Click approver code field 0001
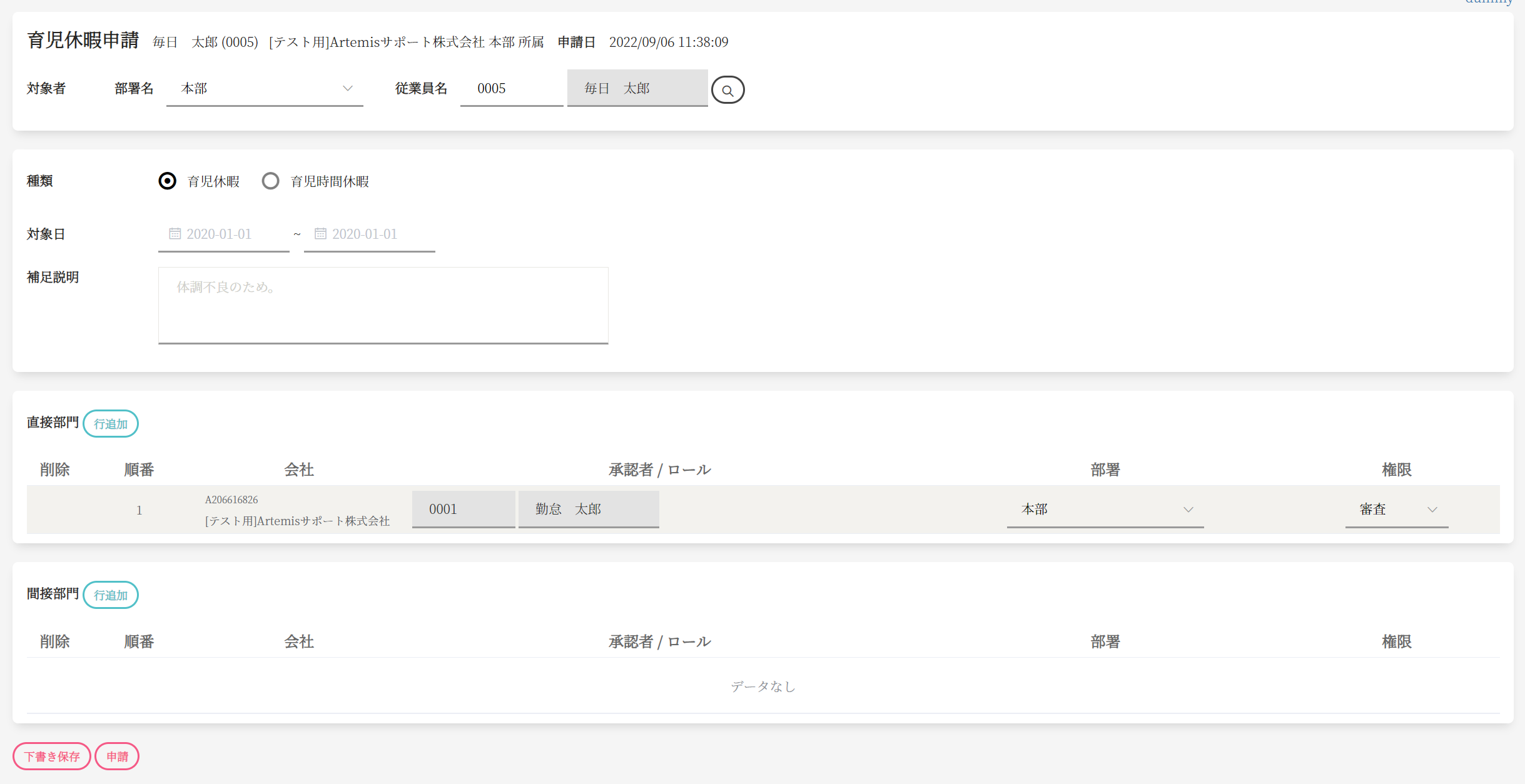 (463, 510)
